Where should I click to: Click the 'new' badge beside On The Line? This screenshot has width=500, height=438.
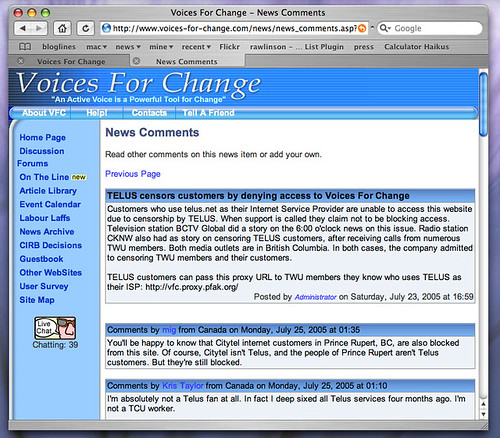pyautogui.click(x=79, y=177)
